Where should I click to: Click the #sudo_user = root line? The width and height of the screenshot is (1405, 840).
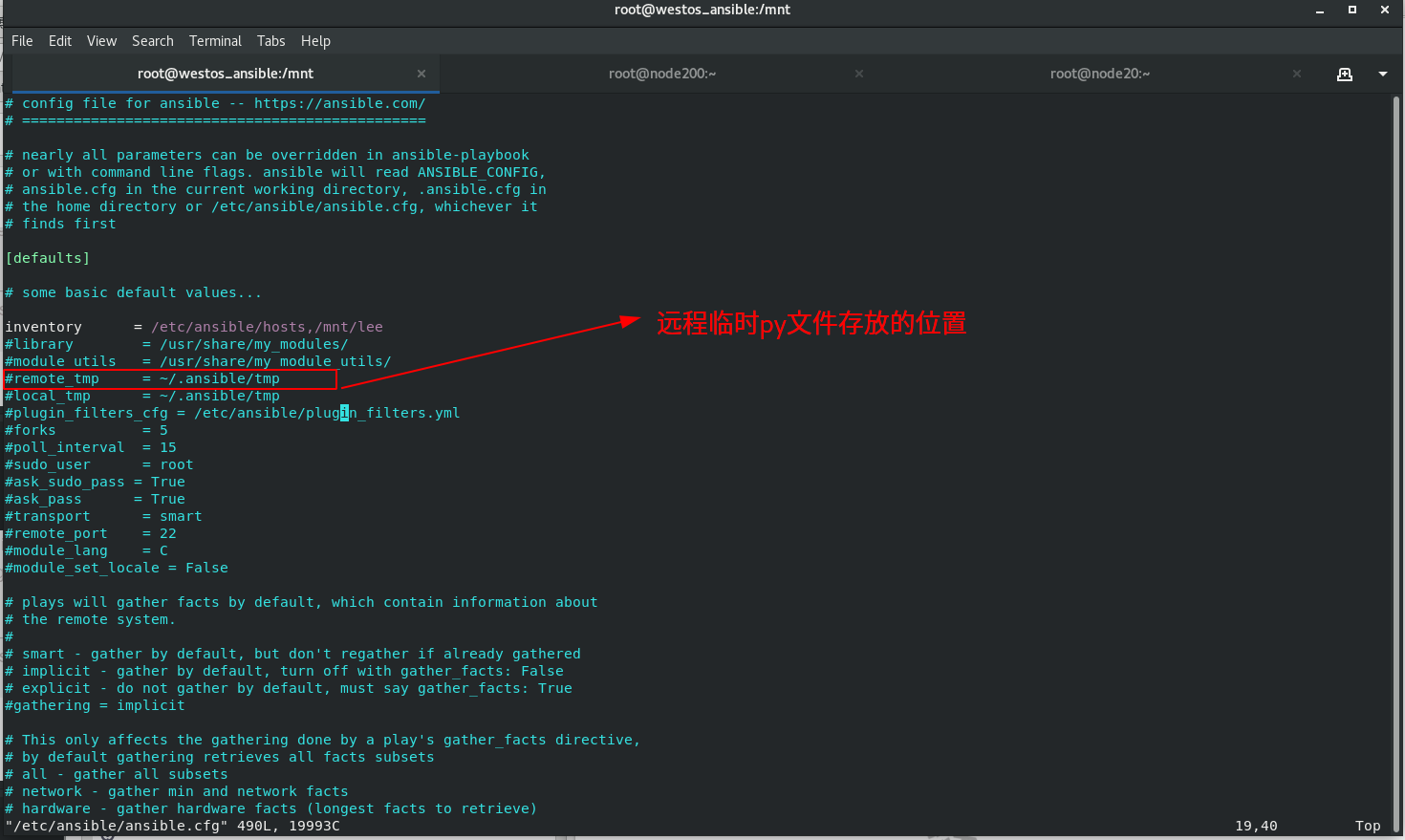tap(99, 464)
